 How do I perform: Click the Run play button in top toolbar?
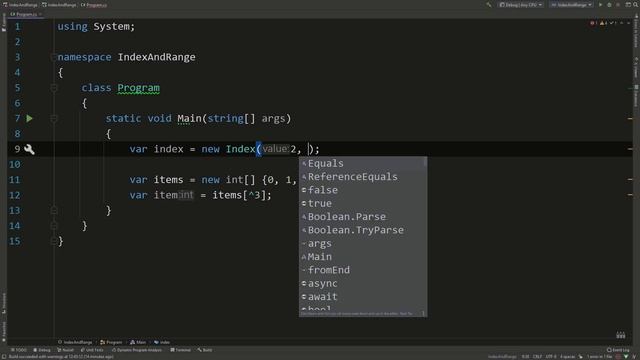click(600, 5)
